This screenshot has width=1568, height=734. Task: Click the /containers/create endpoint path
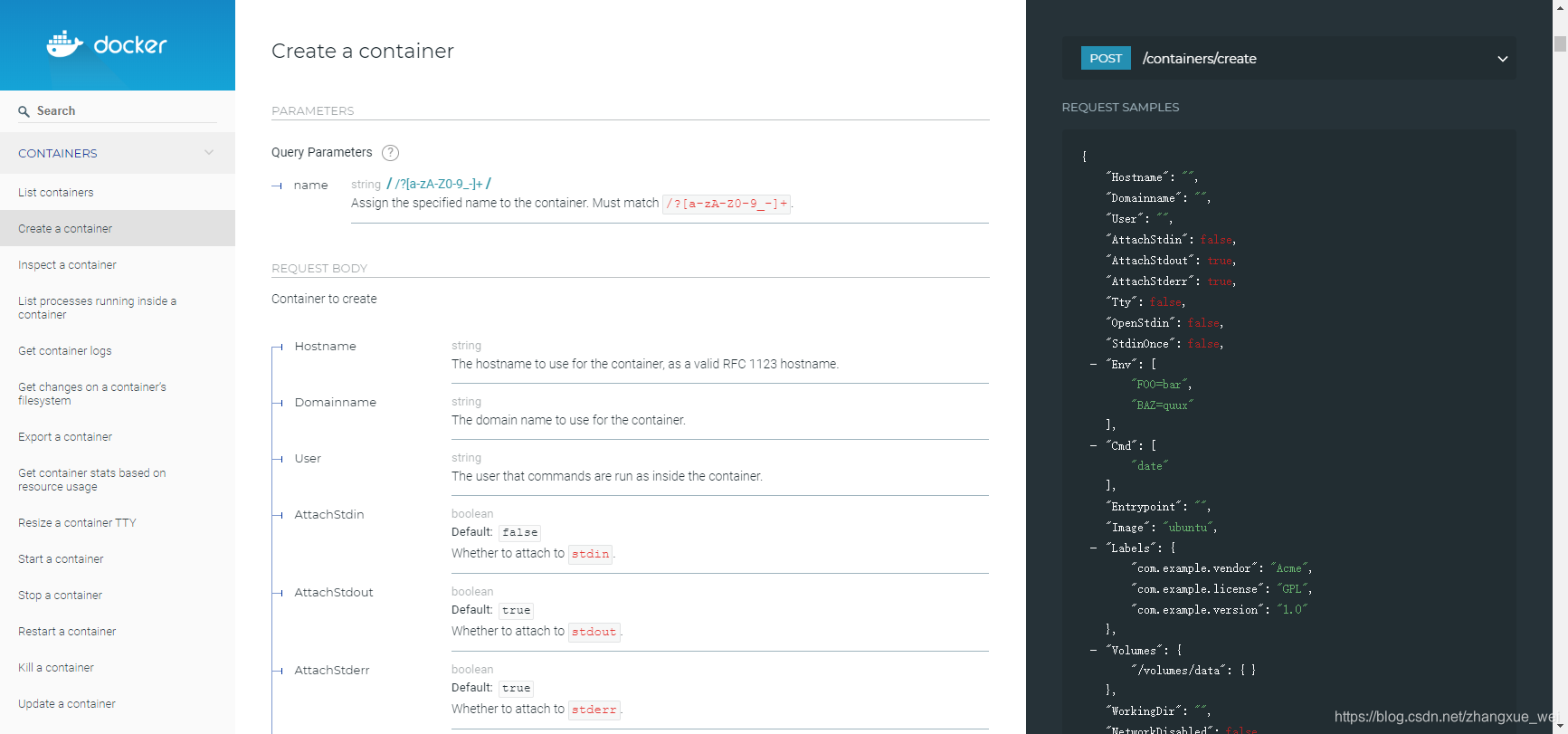(1199, 59)
